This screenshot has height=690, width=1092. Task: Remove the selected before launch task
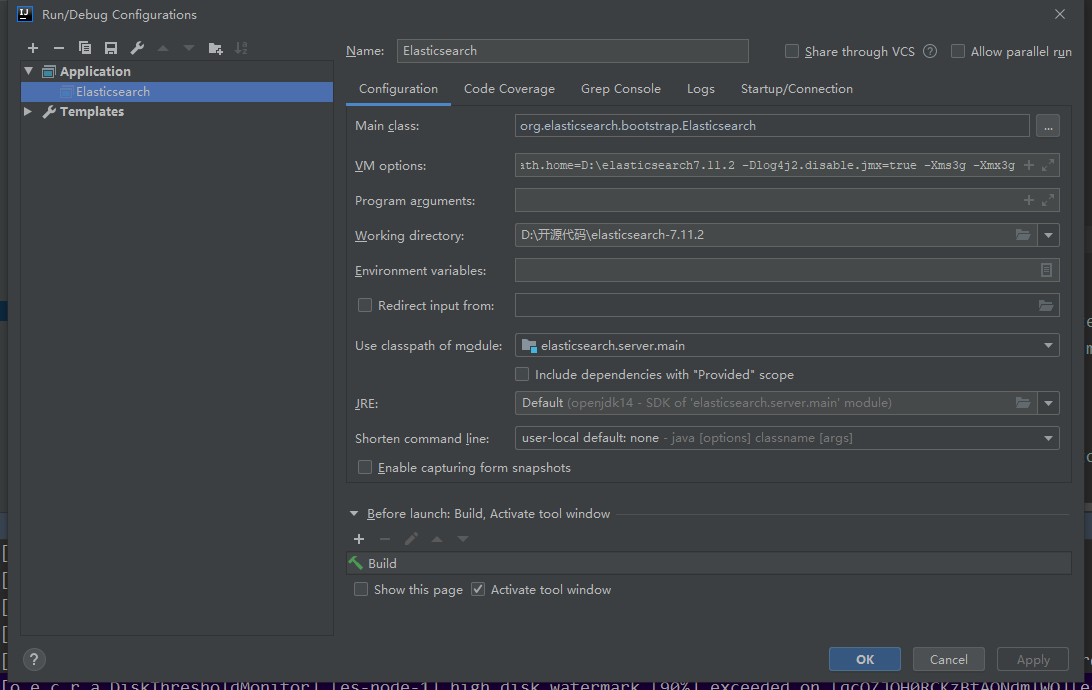[384, 539]
